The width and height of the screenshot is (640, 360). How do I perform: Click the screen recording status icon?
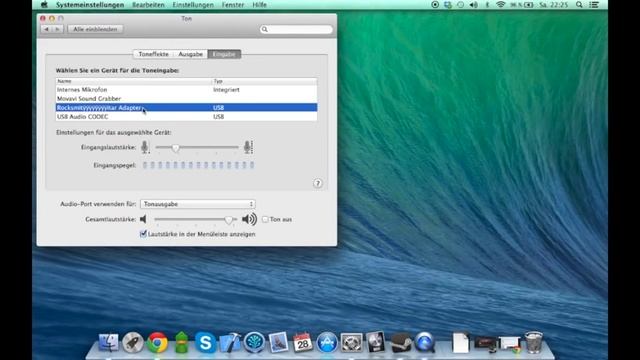point(435,5)
